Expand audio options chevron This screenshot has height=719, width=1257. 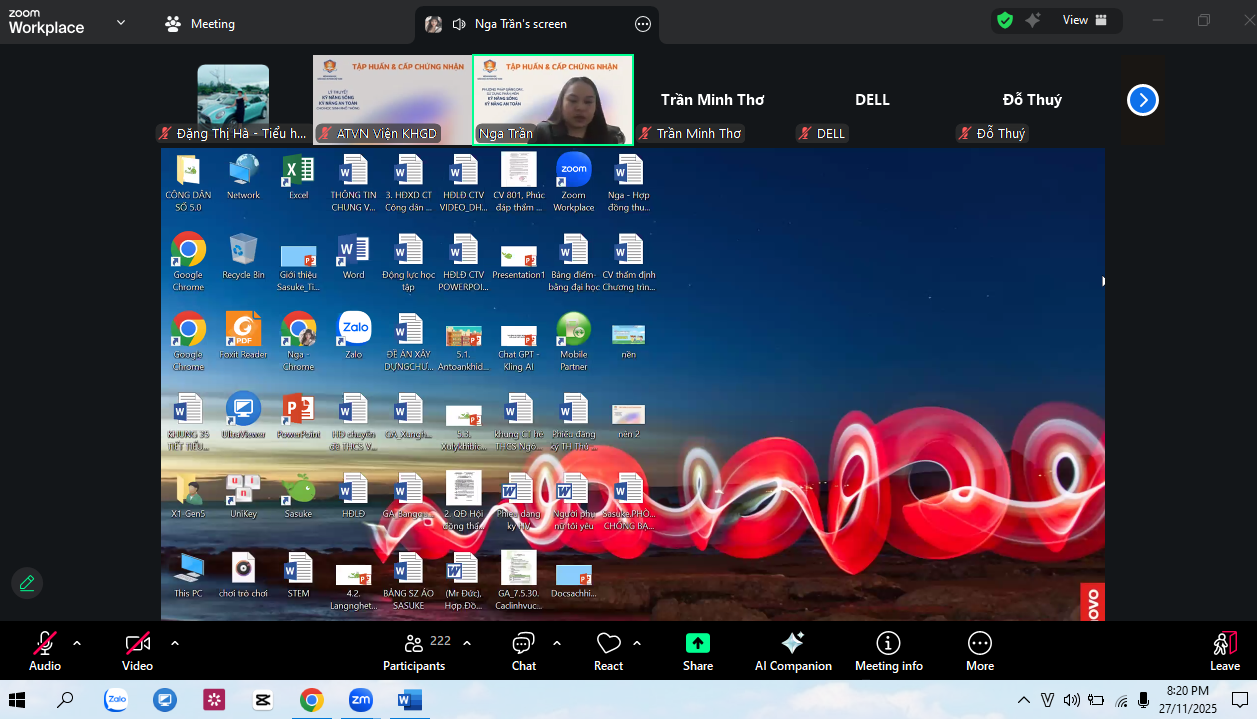(x=77, y=643)
